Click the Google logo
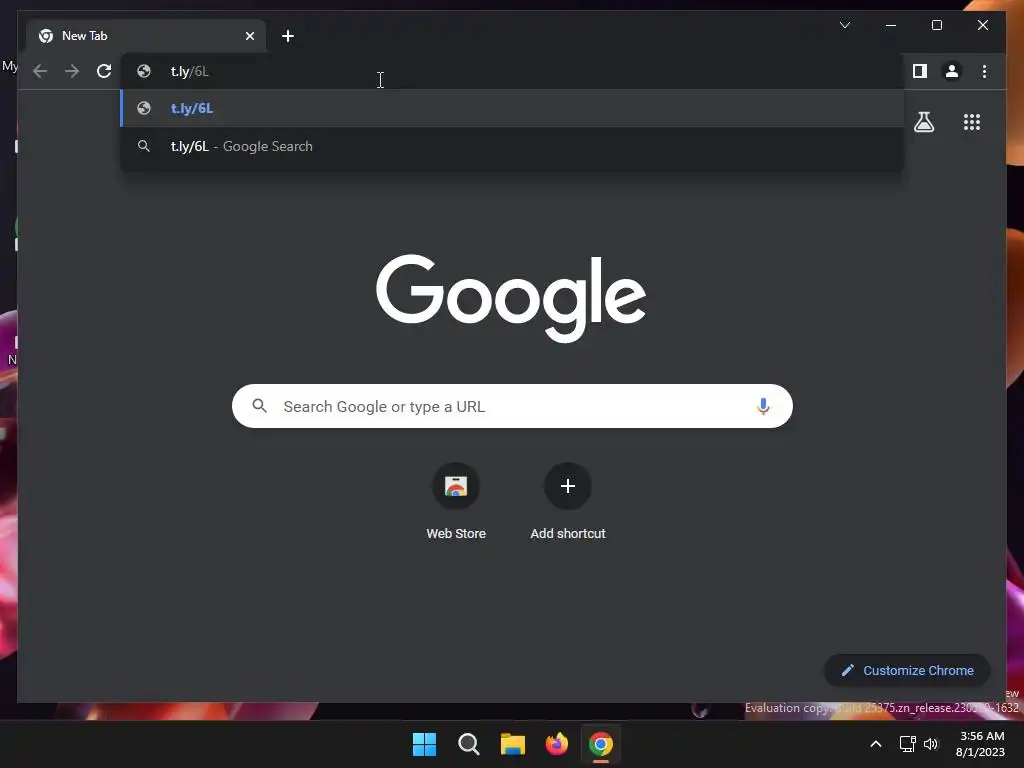1024x768 pixels. 511,298
